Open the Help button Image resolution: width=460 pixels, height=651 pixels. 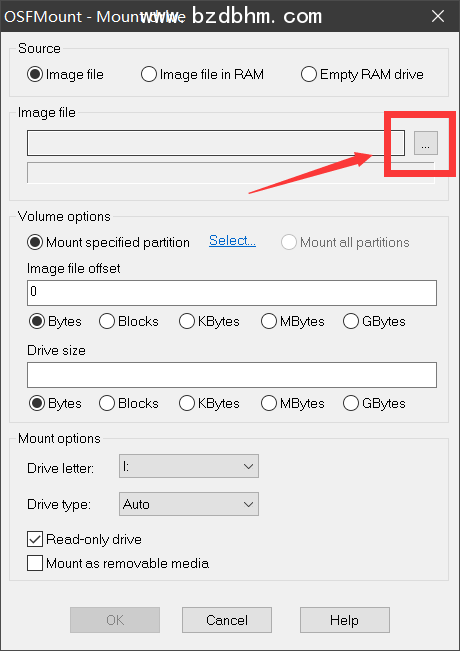click(345, 620)
